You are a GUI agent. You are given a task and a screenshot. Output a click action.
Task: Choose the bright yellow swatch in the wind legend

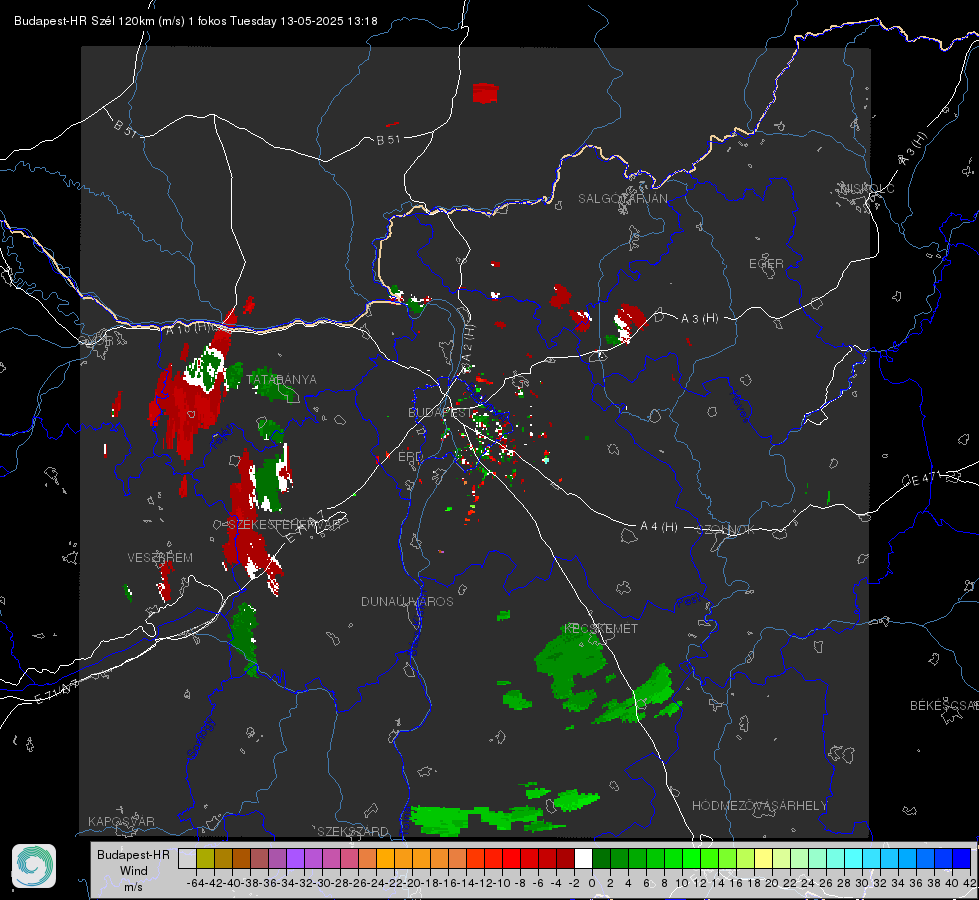point(764,859)
